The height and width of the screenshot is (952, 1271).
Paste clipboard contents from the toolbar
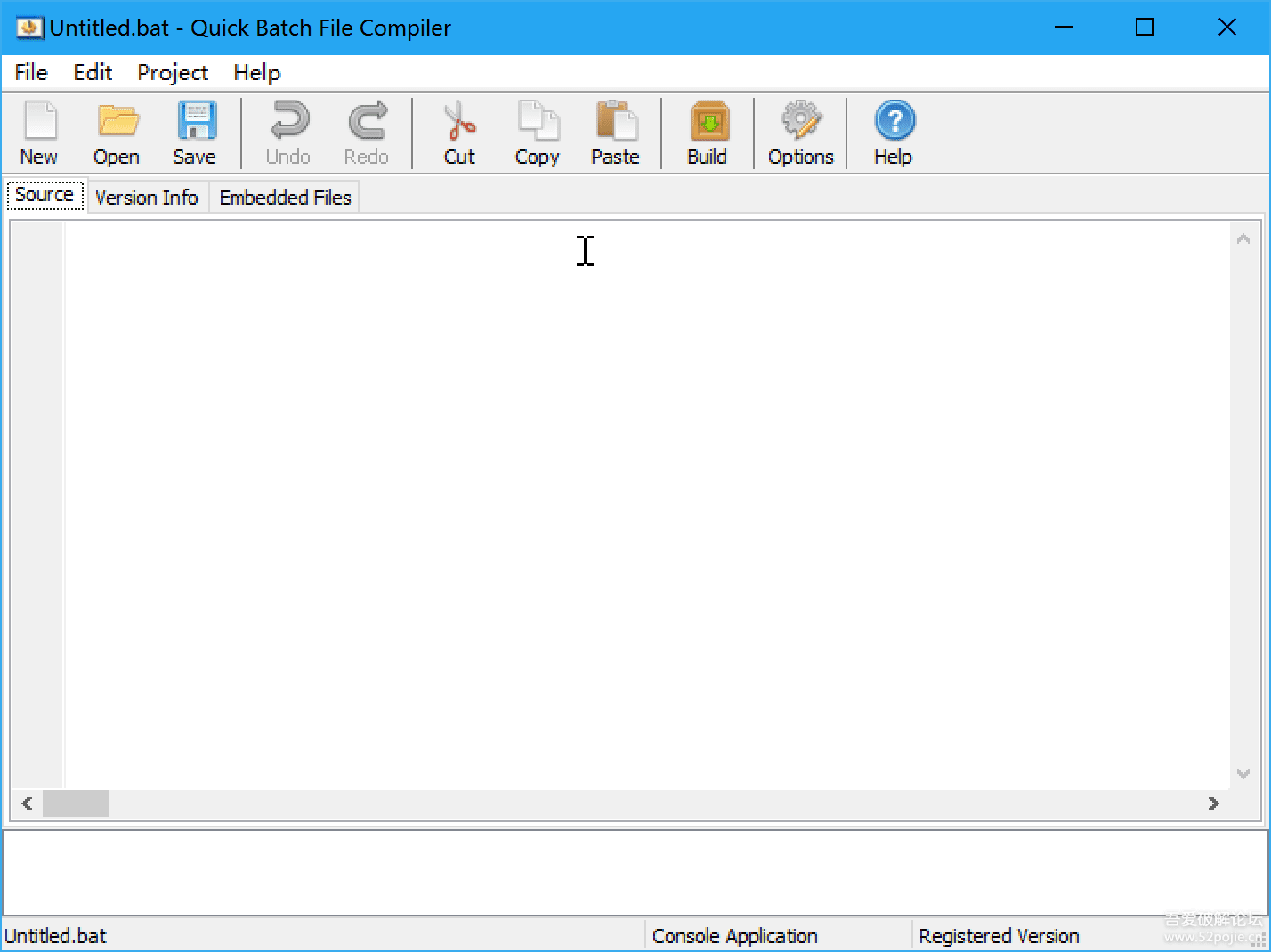616,133
